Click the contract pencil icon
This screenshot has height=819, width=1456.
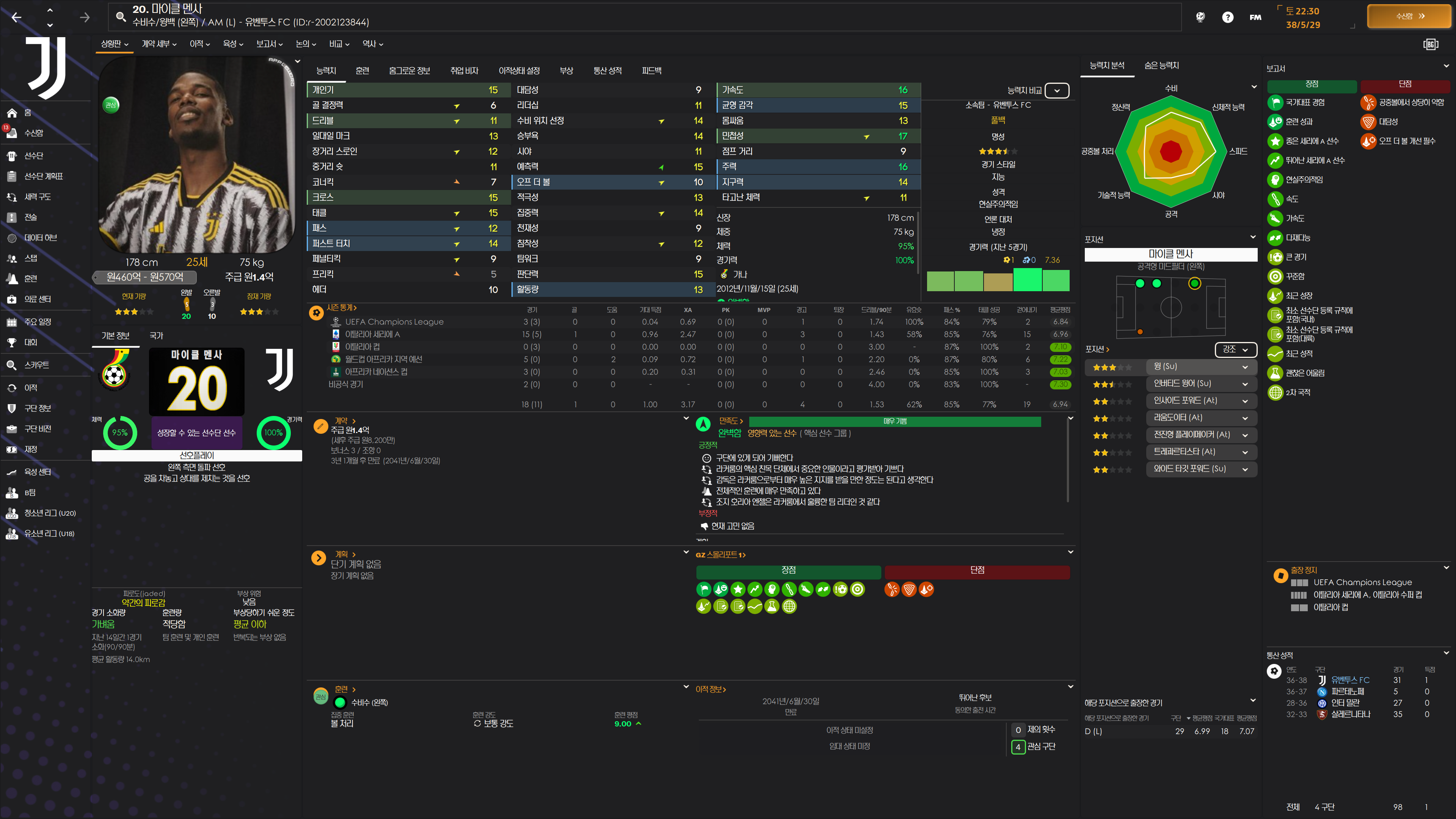[320, 425]
